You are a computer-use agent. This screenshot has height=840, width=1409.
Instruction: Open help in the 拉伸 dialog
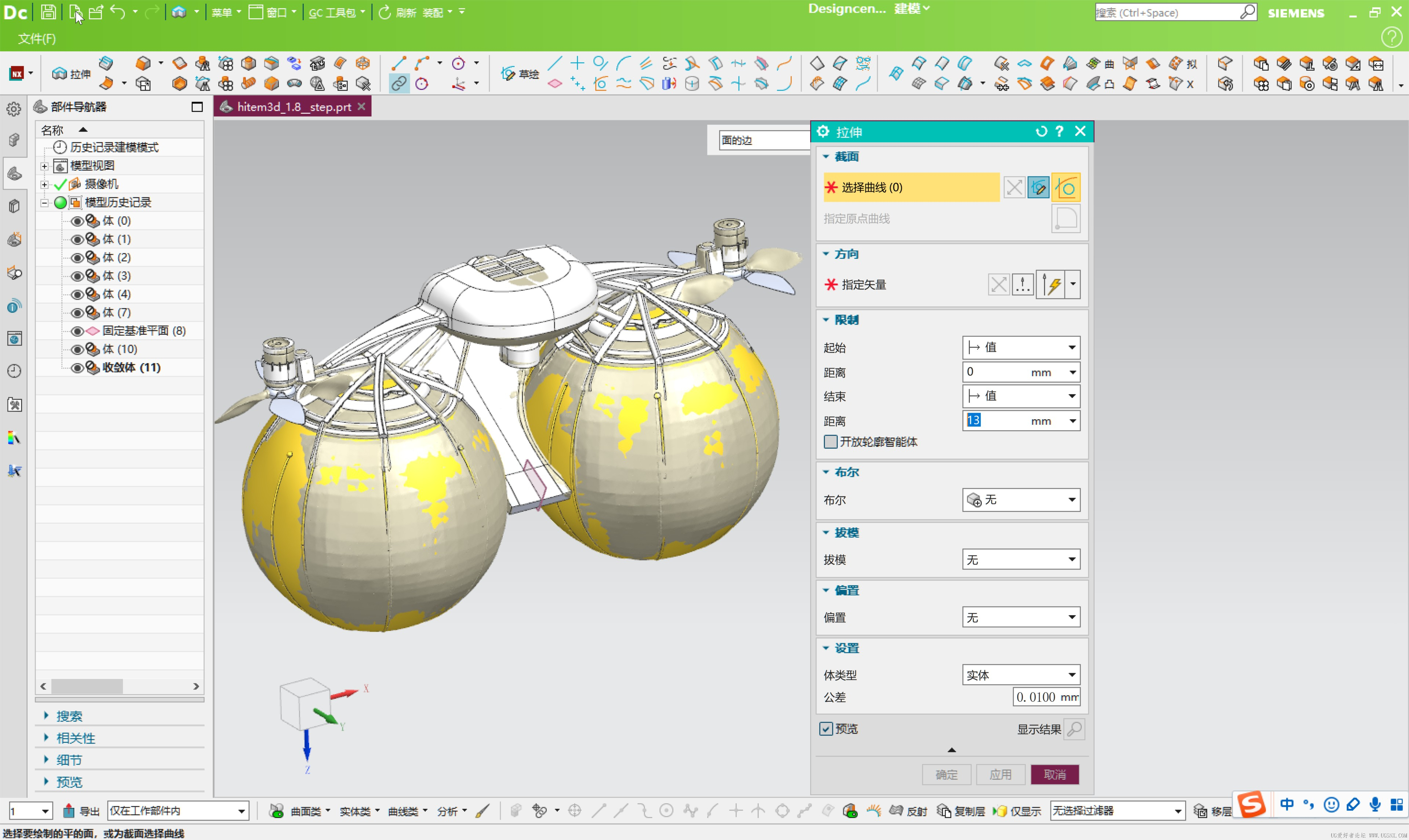pos(1059,131)
